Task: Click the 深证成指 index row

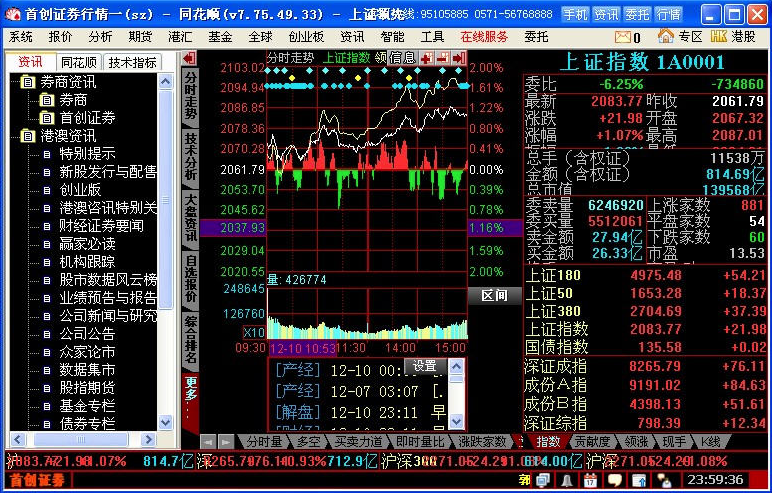Action: (x=645, y=366)
